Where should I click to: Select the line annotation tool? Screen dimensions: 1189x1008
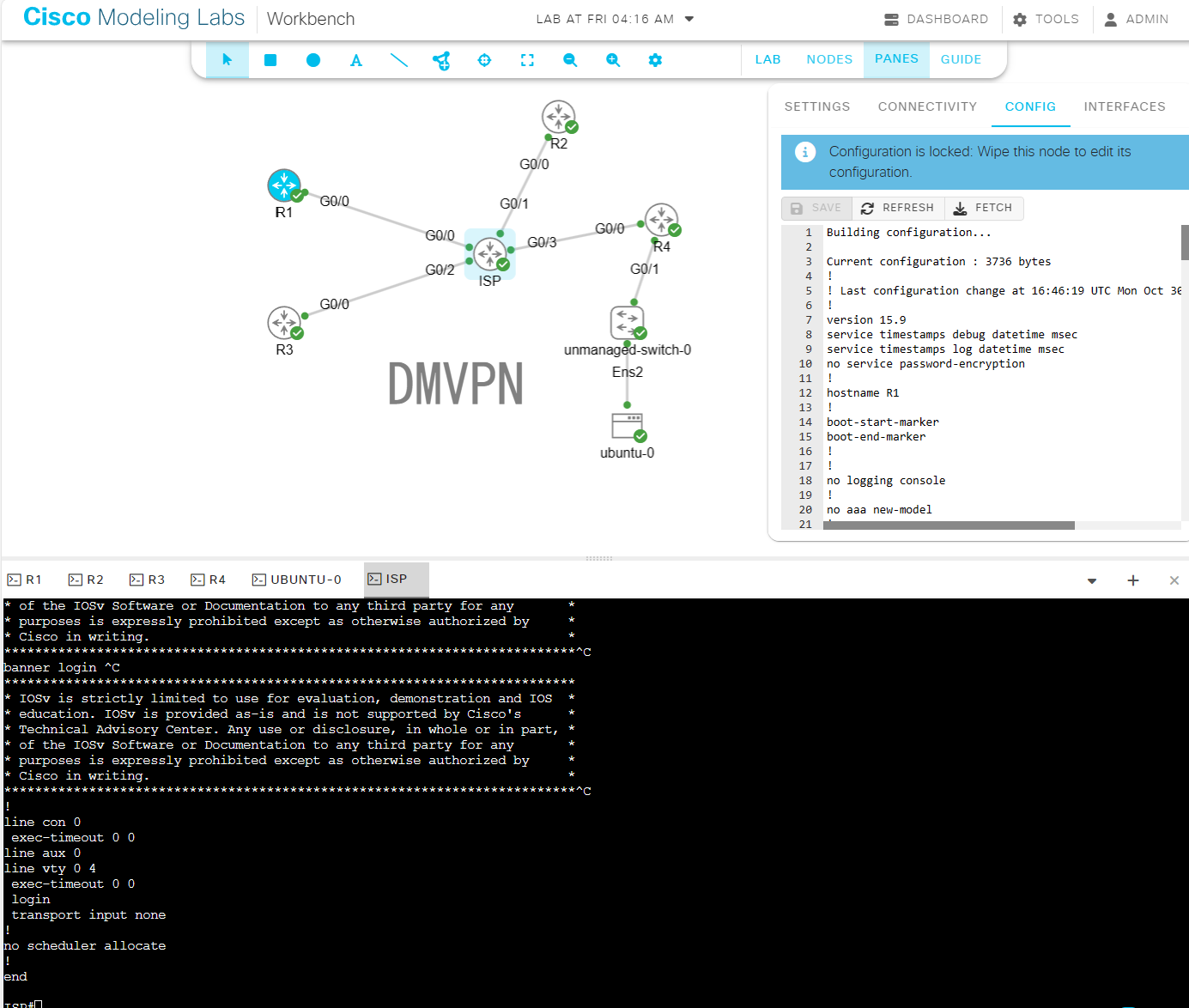pyautogui.click(x=399, y=60)
